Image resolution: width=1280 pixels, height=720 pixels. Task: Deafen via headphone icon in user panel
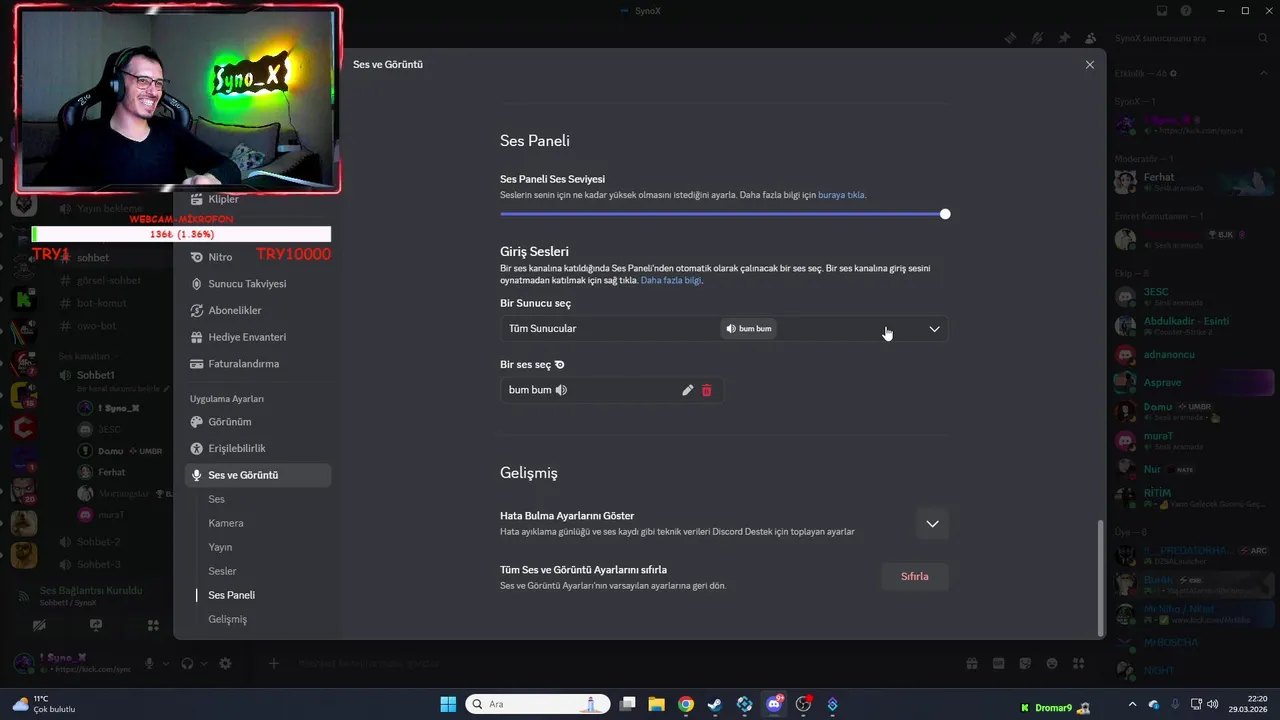click(187, 664)
